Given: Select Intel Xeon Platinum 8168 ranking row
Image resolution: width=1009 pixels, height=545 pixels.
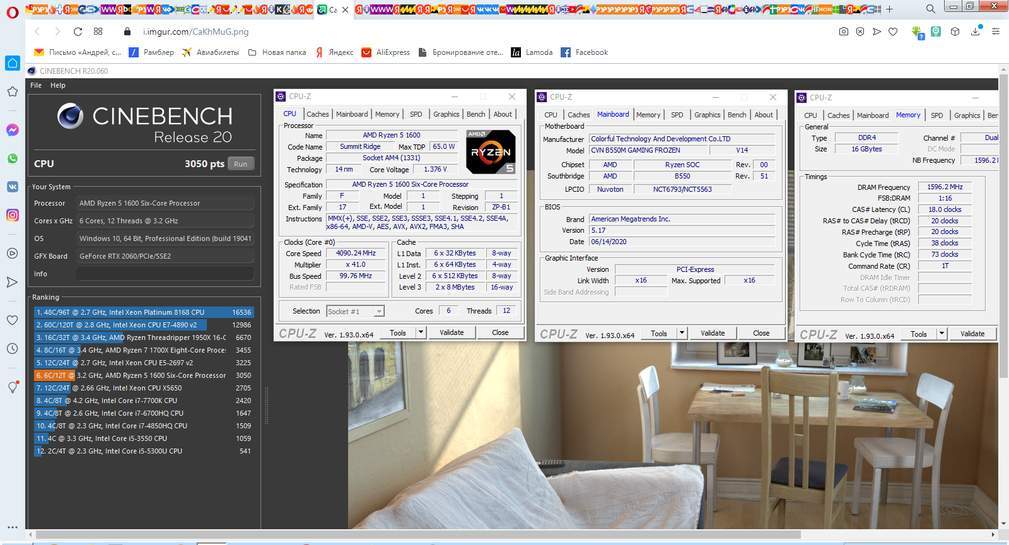Looking at the screenshot, I should pyautogui.click(x=143, y=312).
